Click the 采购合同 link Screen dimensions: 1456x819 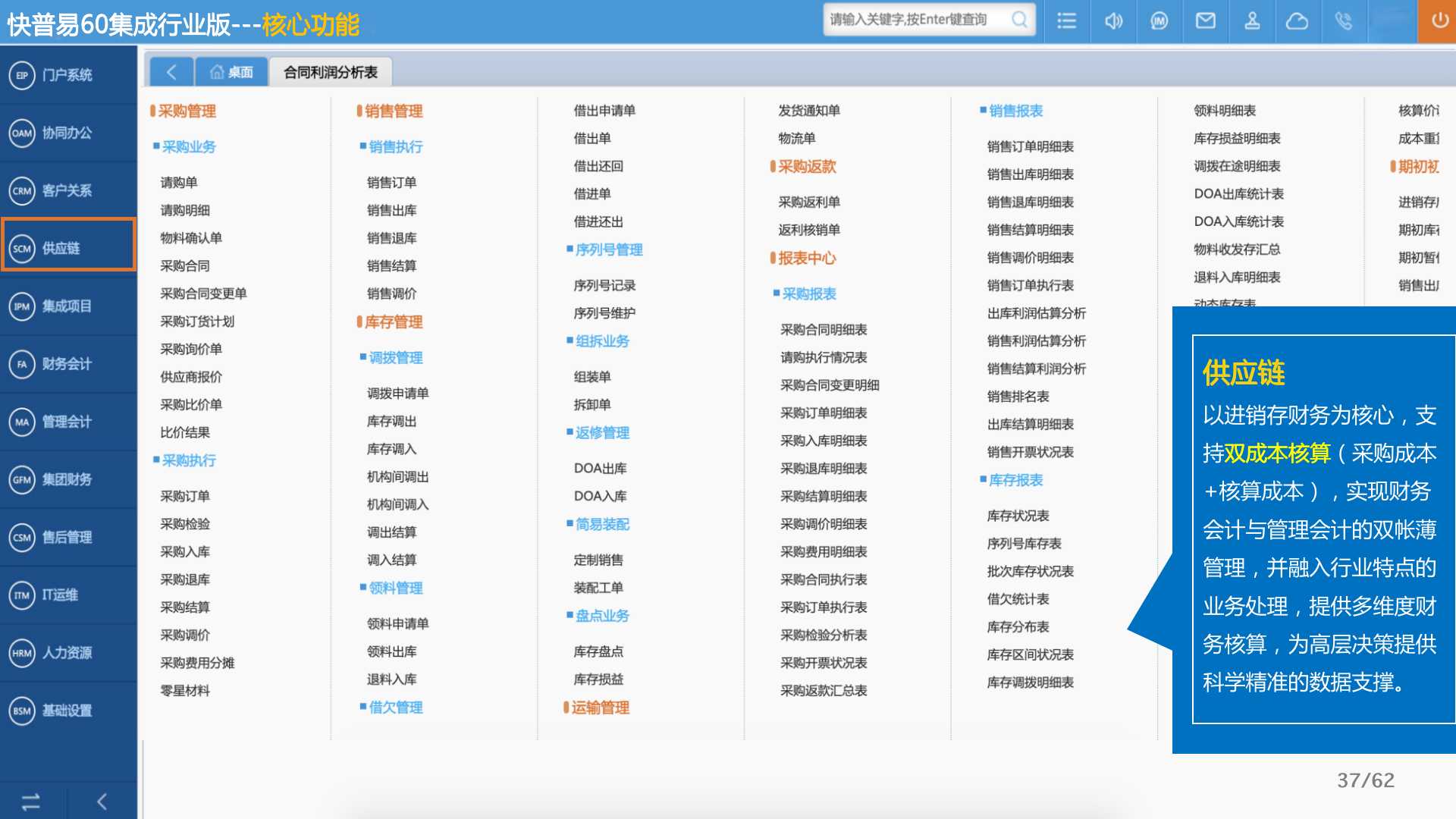pyautogui.click(x=185, y=266)
